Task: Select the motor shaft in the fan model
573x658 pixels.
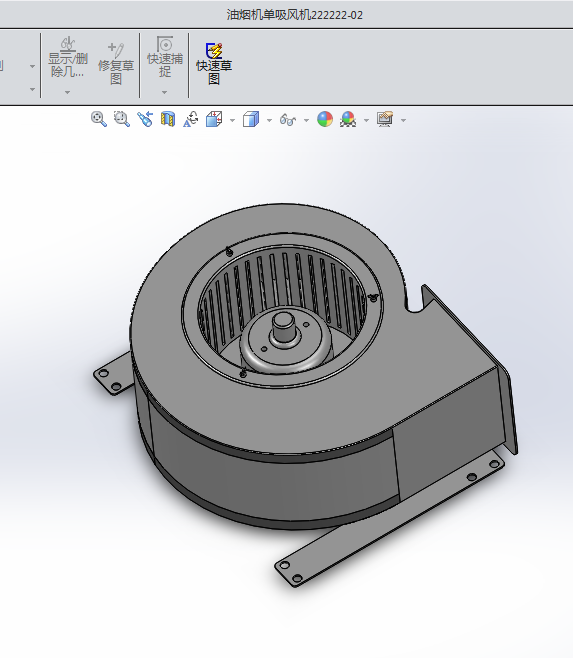Action: pos(284,326)
